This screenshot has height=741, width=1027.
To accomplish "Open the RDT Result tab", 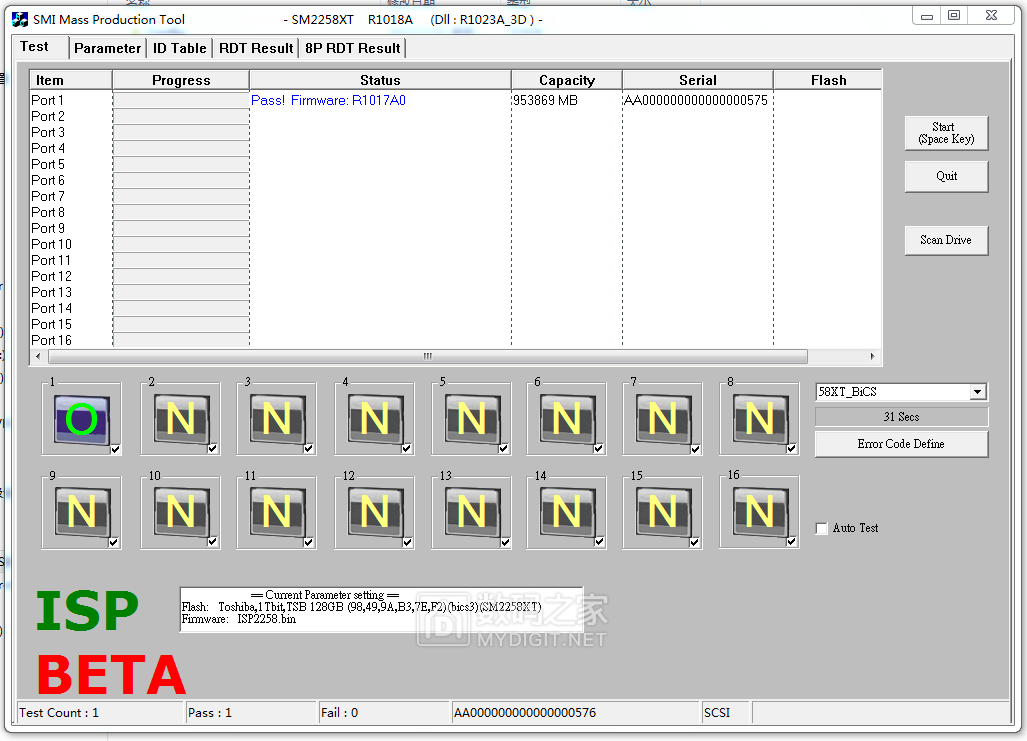I will (256, 48).
